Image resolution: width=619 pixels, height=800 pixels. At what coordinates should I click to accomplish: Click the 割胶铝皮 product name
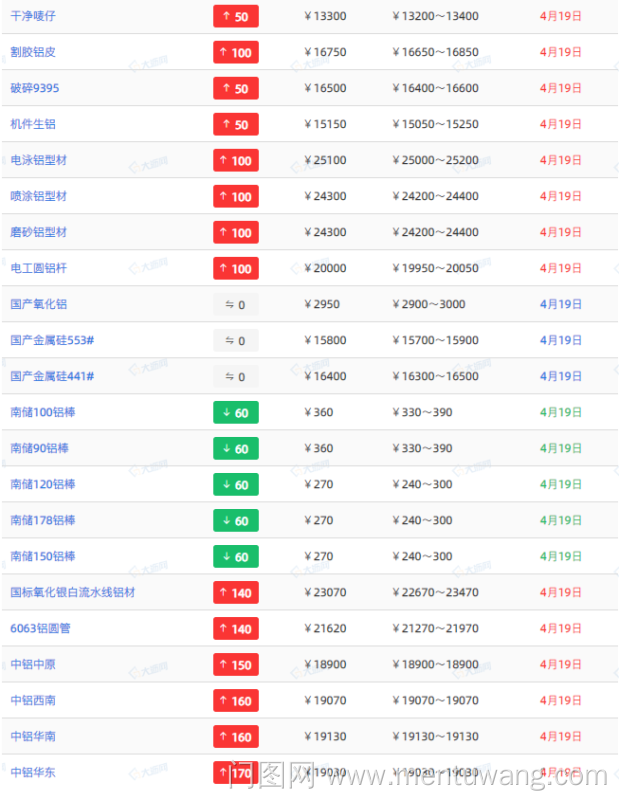click(33, 52)
